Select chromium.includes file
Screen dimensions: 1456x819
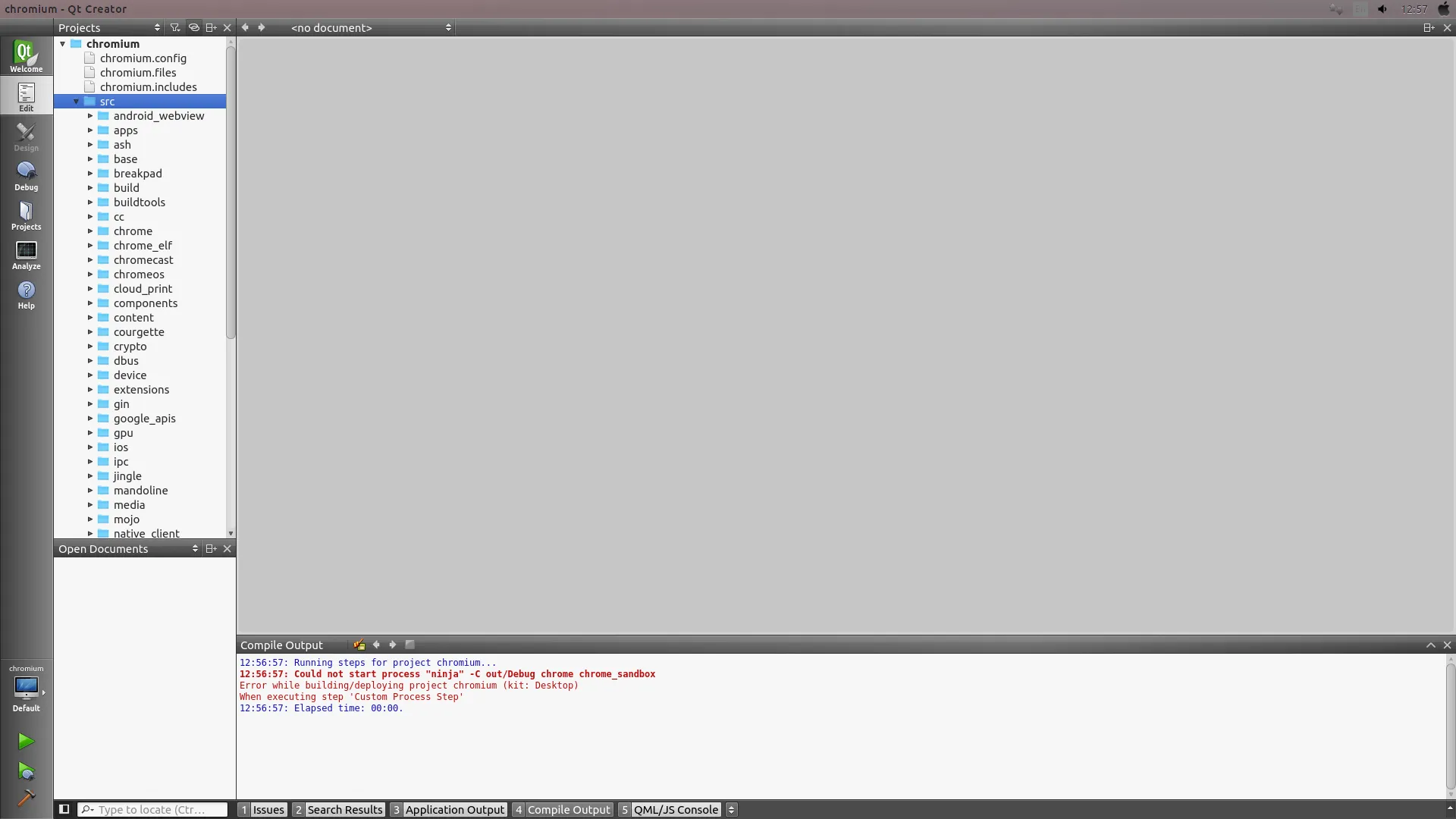point(148,87)
